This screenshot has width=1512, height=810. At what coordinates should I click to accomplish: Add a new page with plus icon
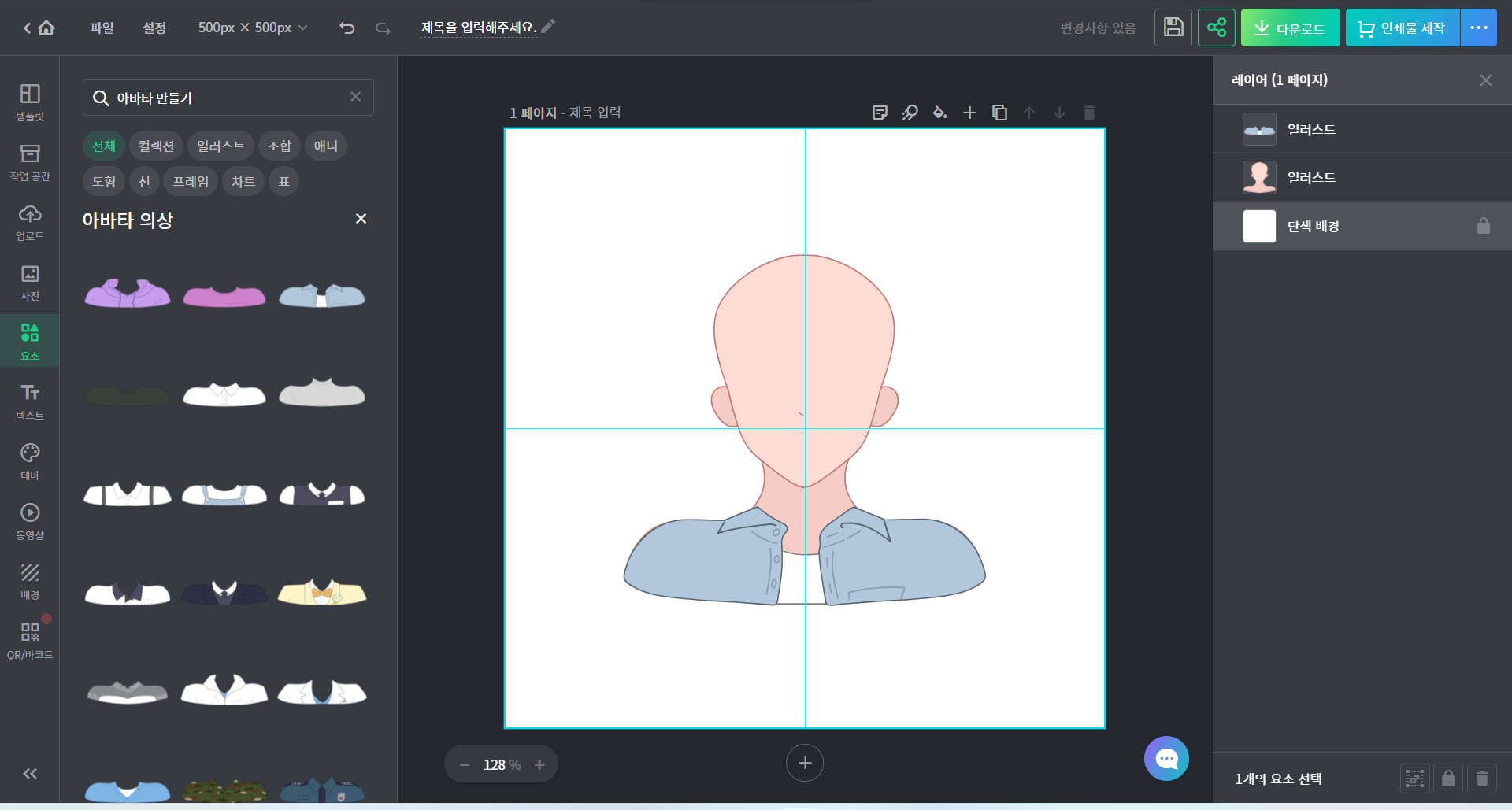[969, 113]
